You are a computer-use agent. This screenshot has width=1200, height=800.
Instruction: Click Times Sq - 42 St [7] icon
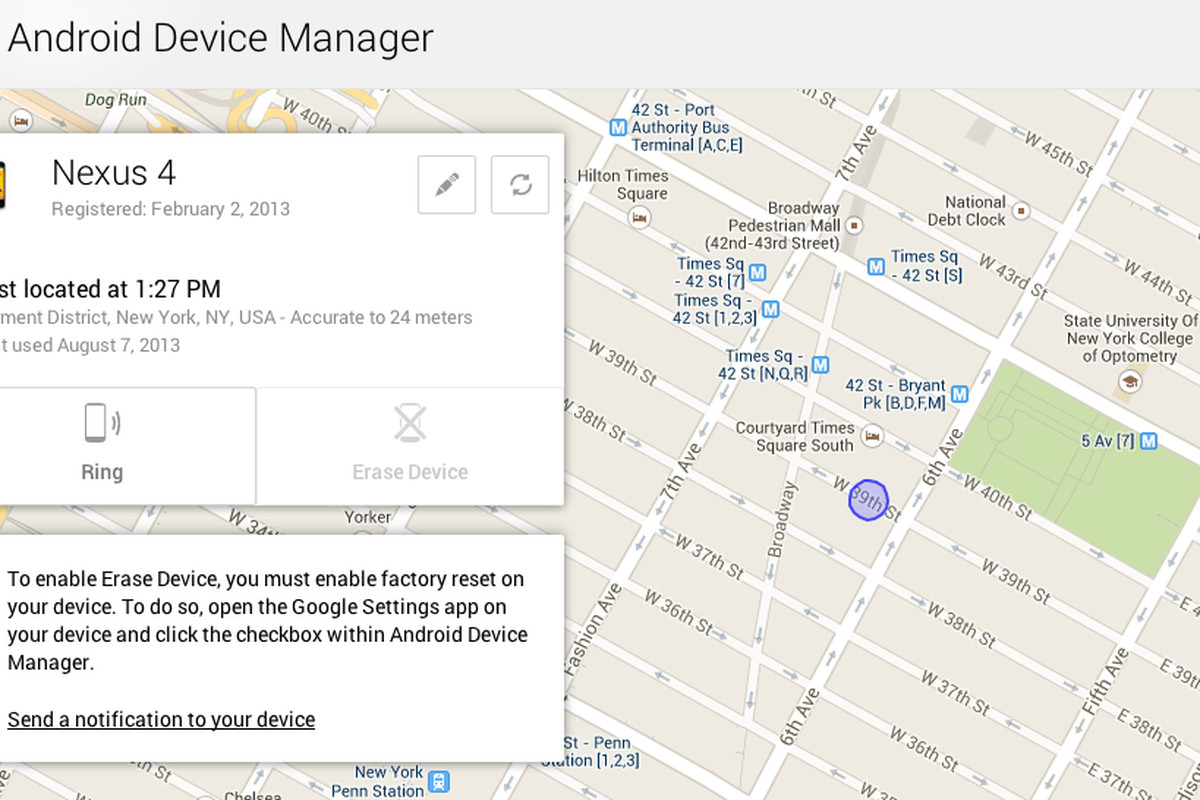point(757,272)
